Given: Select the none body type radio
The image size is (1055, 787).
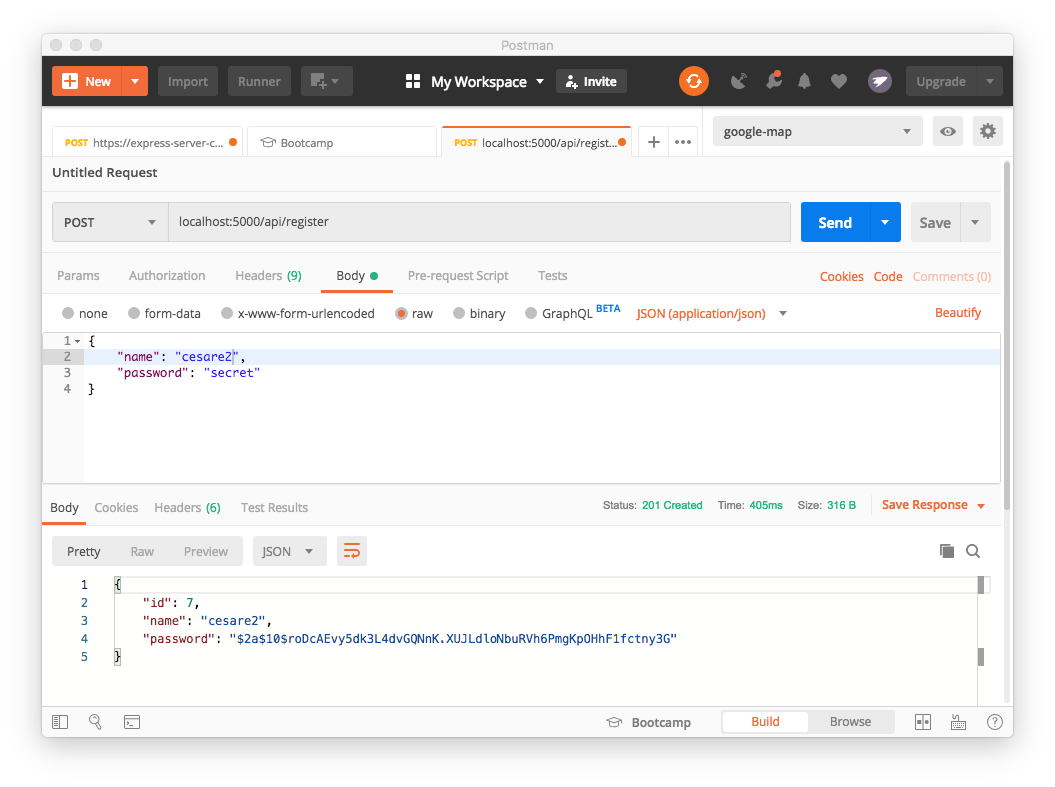Looking at the screenshot, I should click(68, 313).
